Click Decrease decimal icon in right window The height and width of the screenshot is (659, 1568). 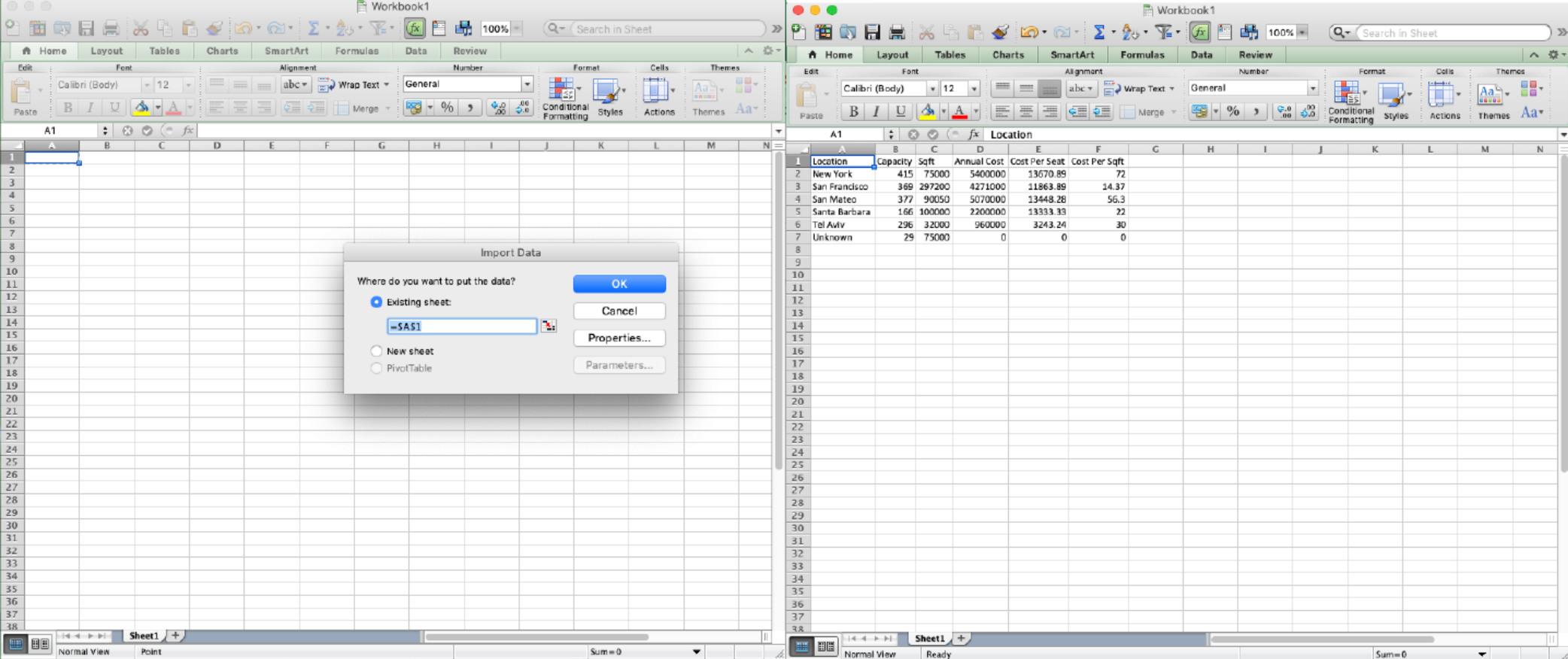point(1308,111)
